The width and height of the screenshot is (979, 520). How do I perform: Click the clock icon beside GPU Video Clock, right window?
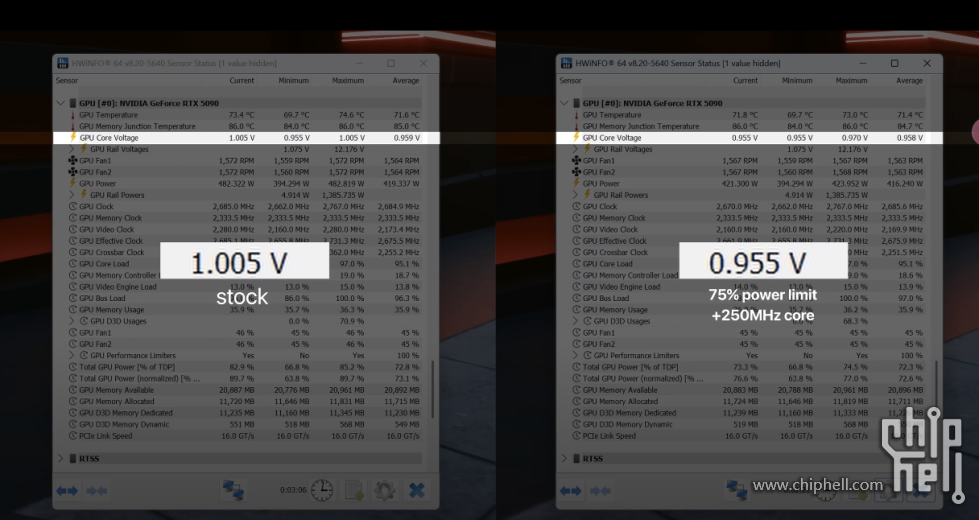576,229
